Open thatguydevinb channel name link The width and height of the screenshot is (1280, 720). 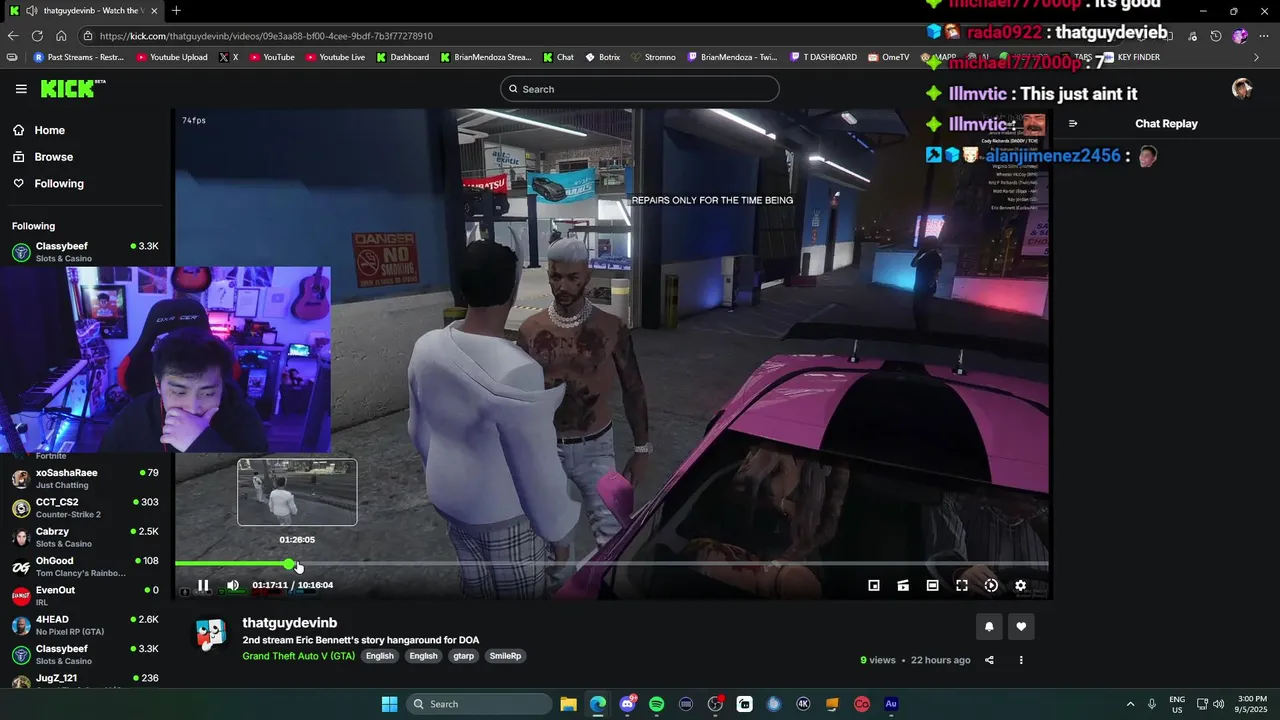click(x=289, y=623)
